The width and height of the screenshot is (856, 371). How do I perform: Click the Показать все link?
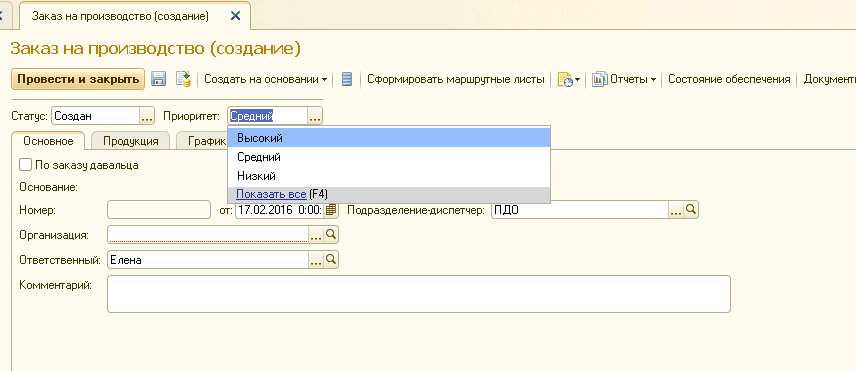tap(271, 194)
